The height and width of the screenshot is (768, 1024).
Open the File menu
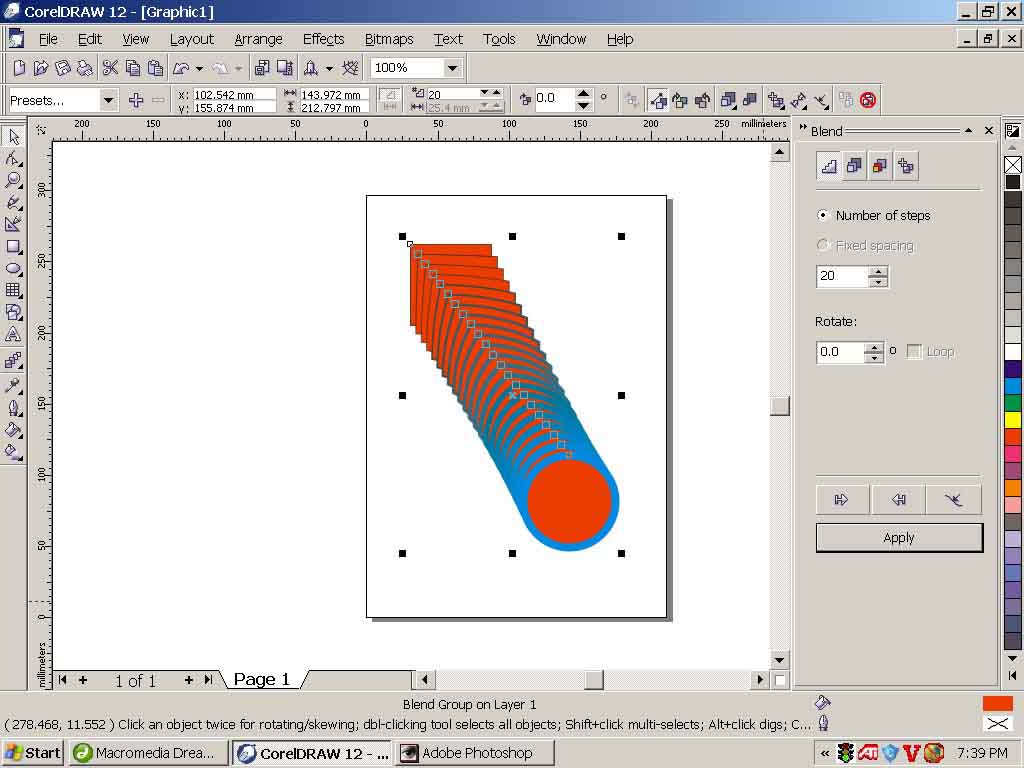[x=48, y=39]
